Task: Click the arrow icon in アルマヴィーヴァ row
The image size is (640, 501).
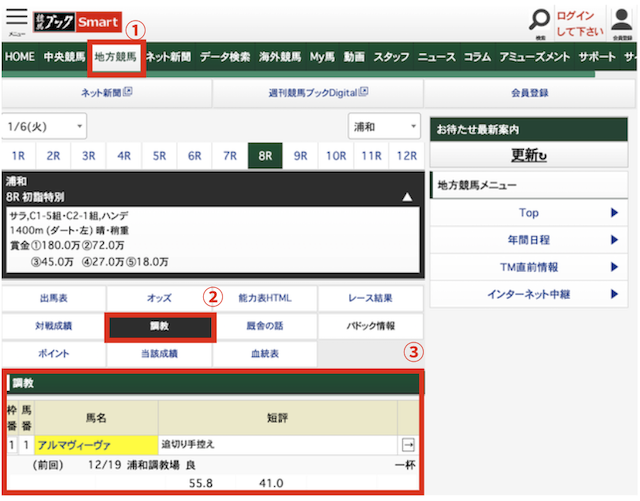Action: coord(408,445)
